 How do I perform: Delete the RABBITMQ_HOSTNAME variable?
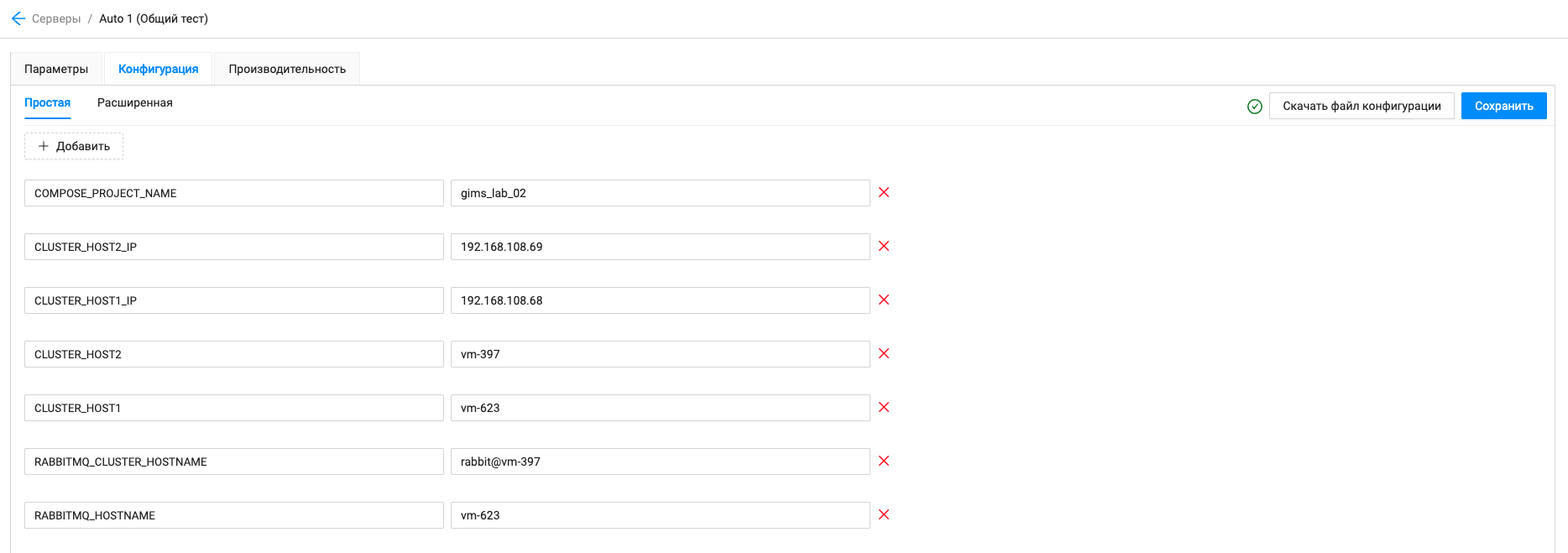point(884,515)
